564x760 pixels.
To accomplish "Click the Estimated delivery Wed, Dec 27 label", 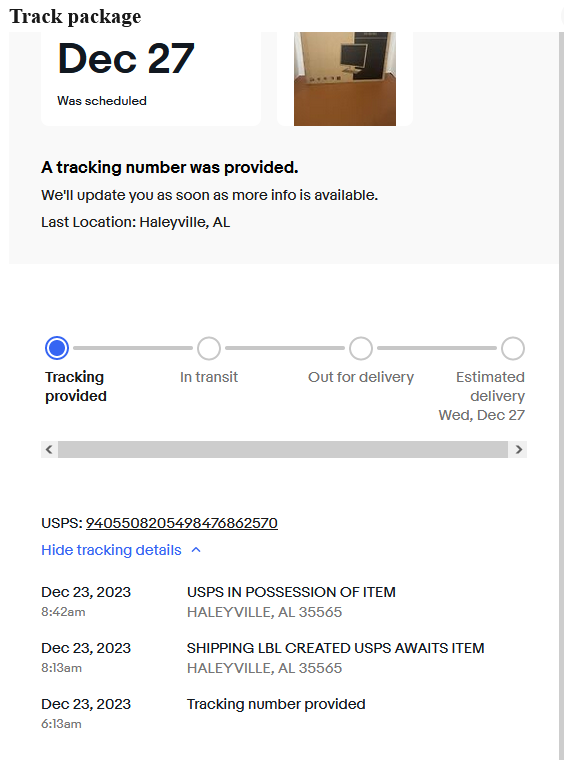I will click(x=482, y=396).
